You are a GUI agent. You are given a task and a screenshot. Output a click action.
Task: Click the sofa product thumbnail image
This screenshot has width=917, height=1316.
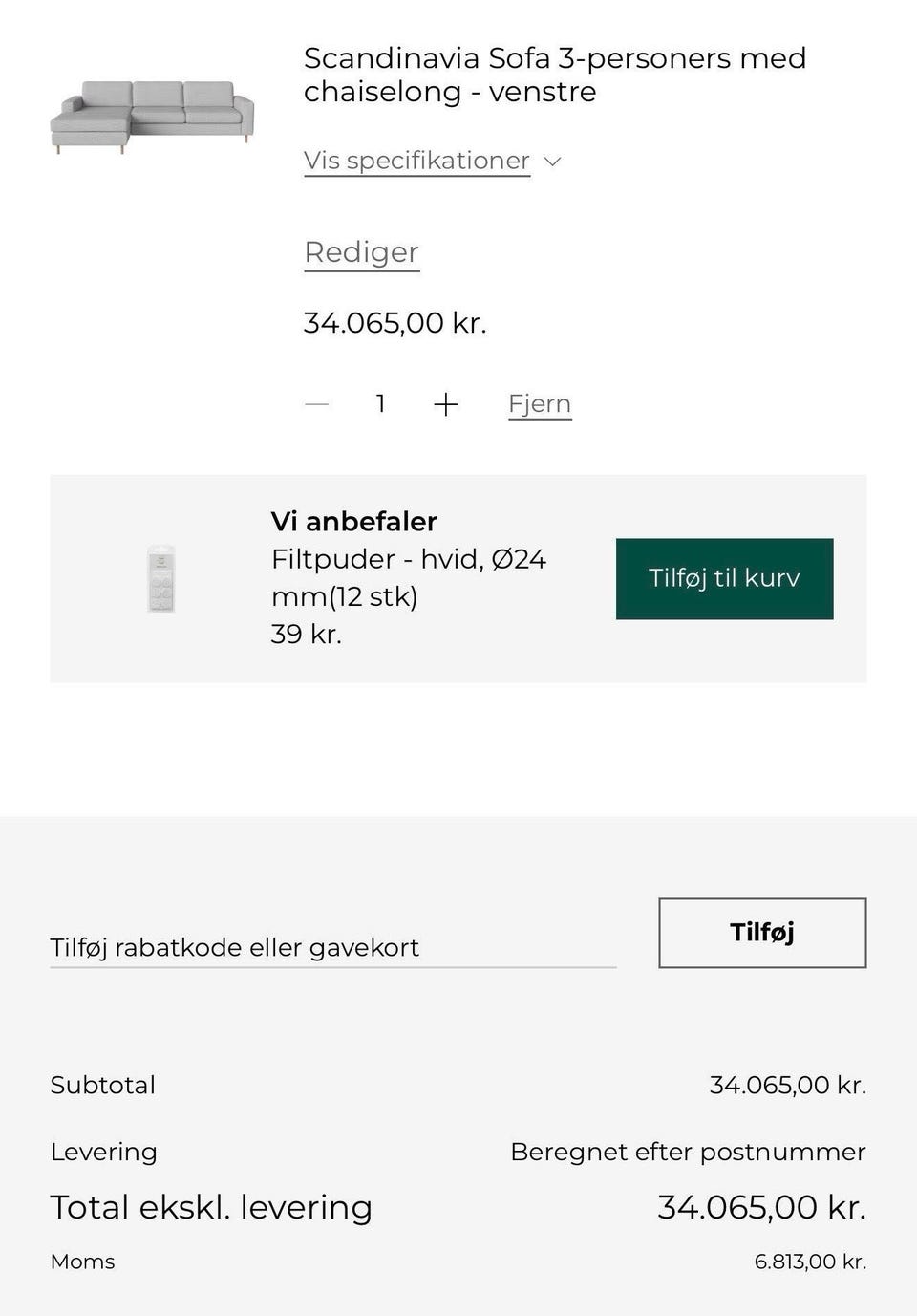pos(153,115)
